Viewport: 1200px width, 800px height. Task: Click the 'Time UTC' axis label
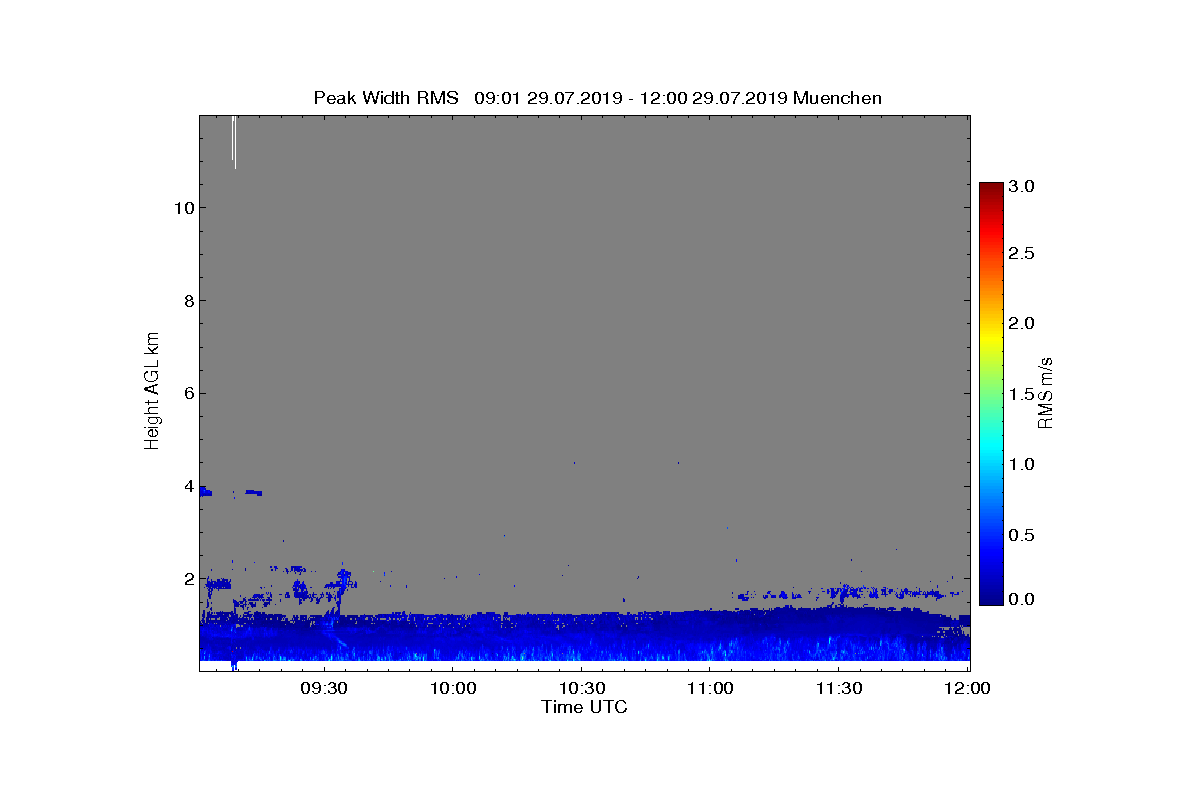[584, 707]
